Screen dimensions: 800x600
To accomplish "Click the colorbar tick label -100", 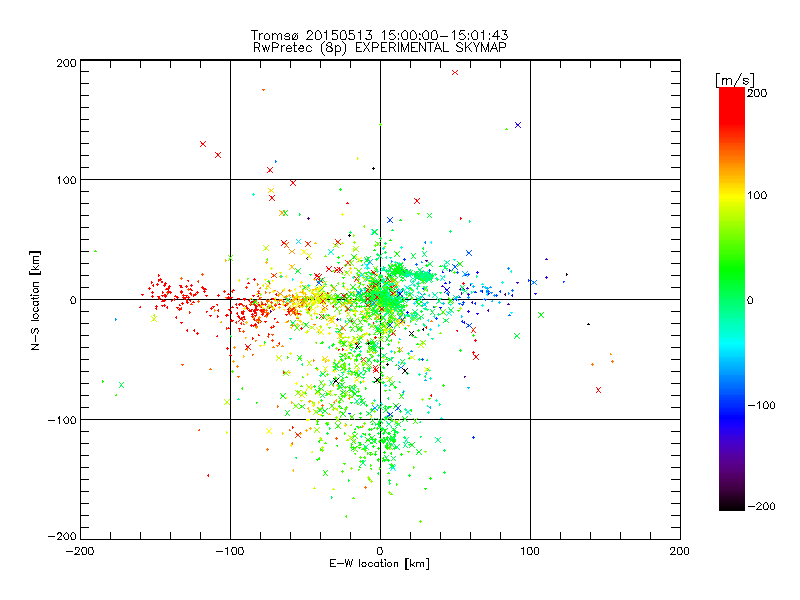I will 761,406.
